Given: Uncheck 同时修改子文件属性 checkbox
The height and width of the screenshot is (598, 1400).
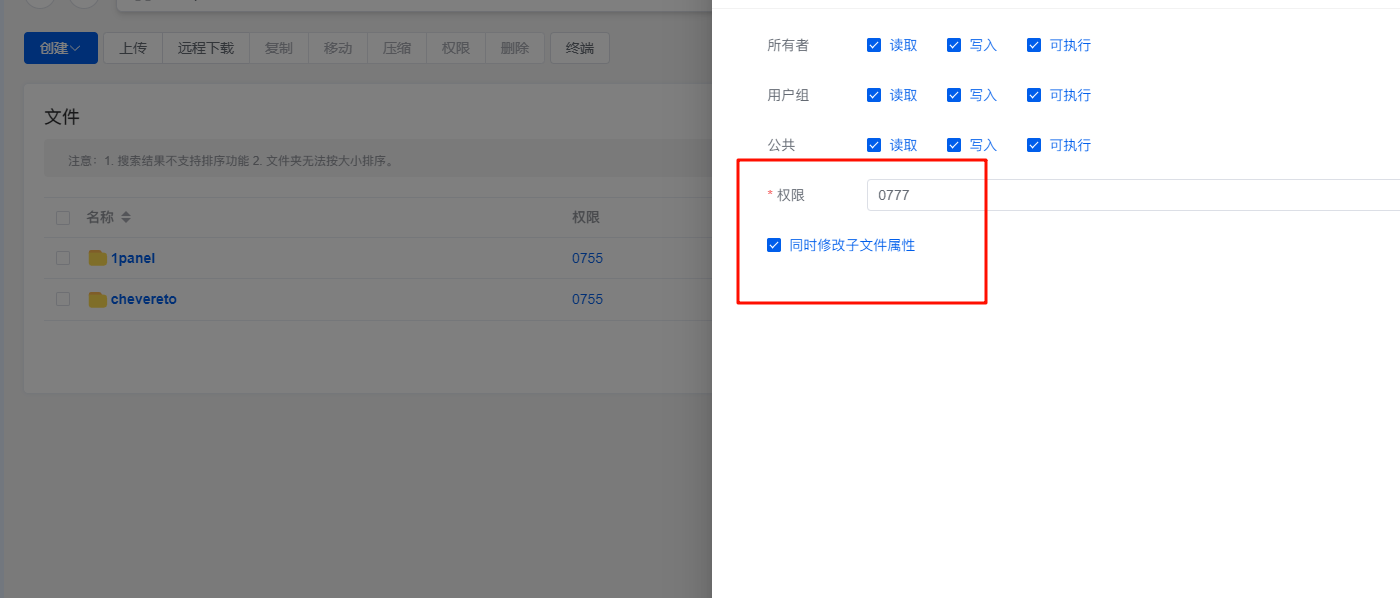Looking at the screenshot, I should point(774,245).
